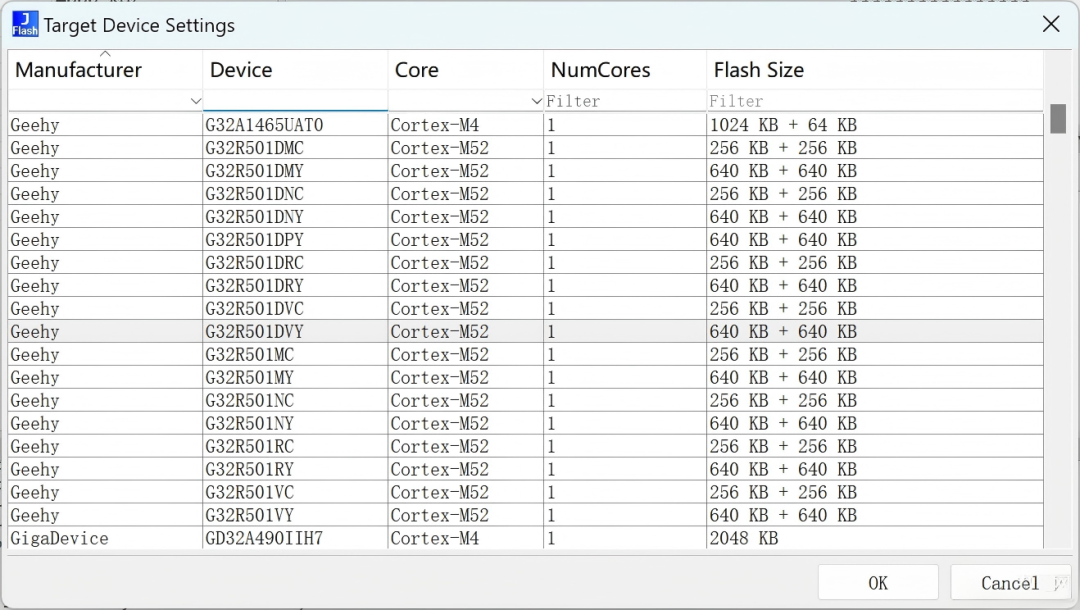Select the G32A1465UAT0 device row

pyautogui.click(x=526, y=125)
